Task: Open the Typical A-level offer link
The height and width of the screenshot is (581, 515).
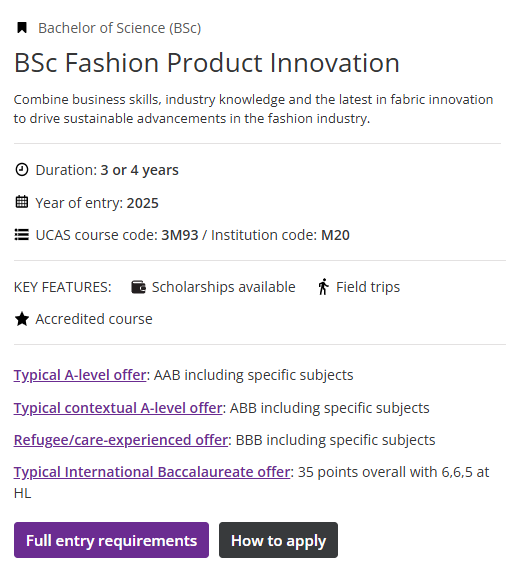Action: tap(80, 375)
